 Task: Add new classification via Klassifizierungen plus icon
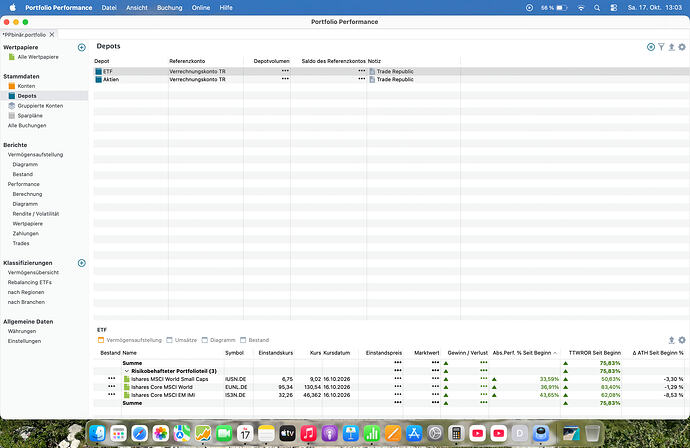click(x=82, y=263)
